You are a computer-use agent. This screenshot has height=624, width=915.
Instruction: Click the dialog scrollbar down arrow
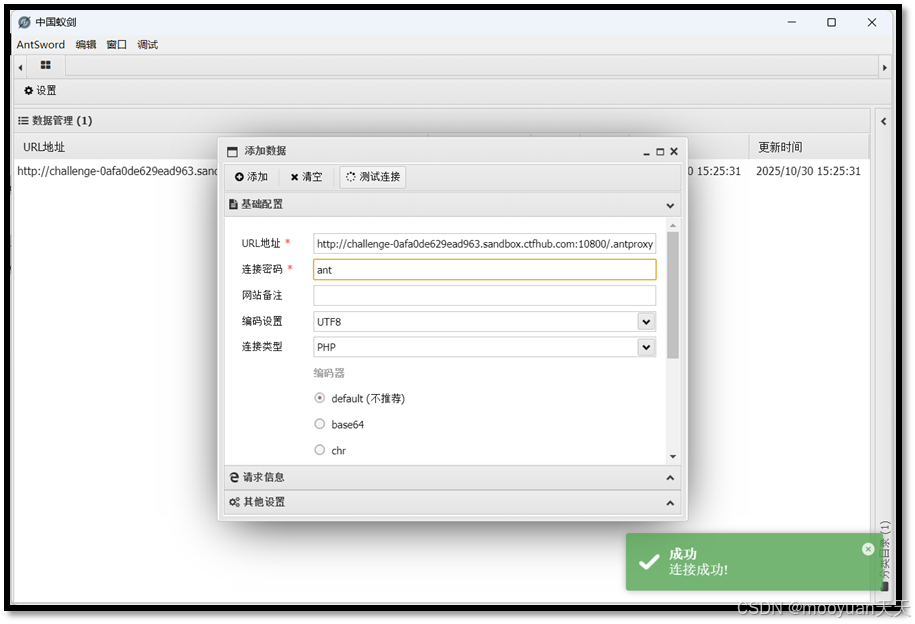[x=673, y=457]
